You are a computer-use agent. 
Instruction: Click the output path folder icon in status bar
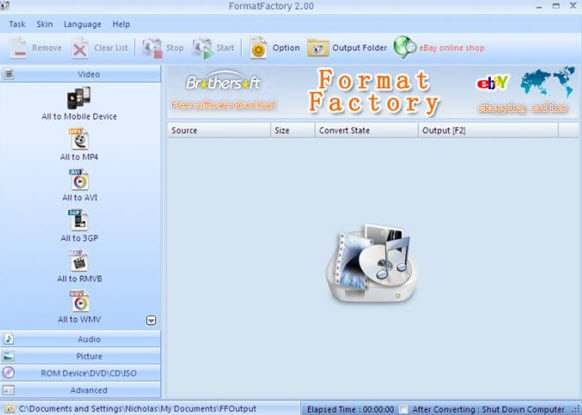click(9, 409)
